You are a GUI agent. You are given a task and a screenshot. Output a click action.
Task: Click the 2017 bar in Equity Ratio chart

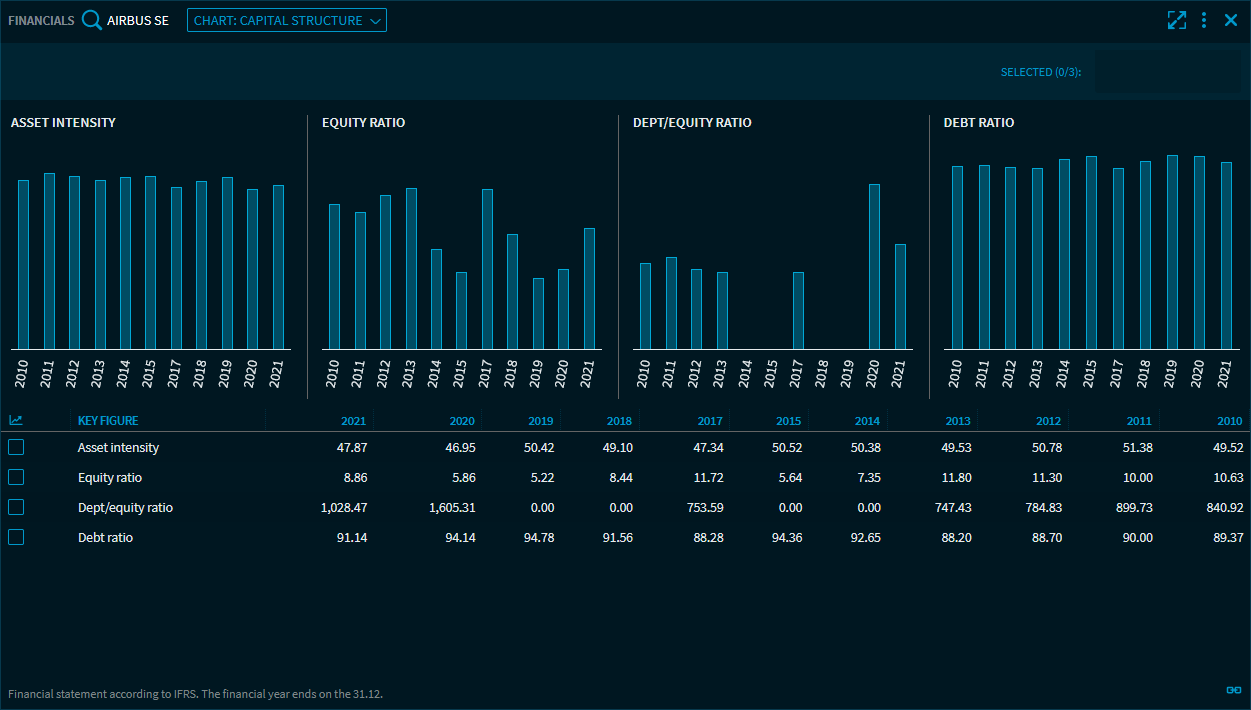point(487,268)
